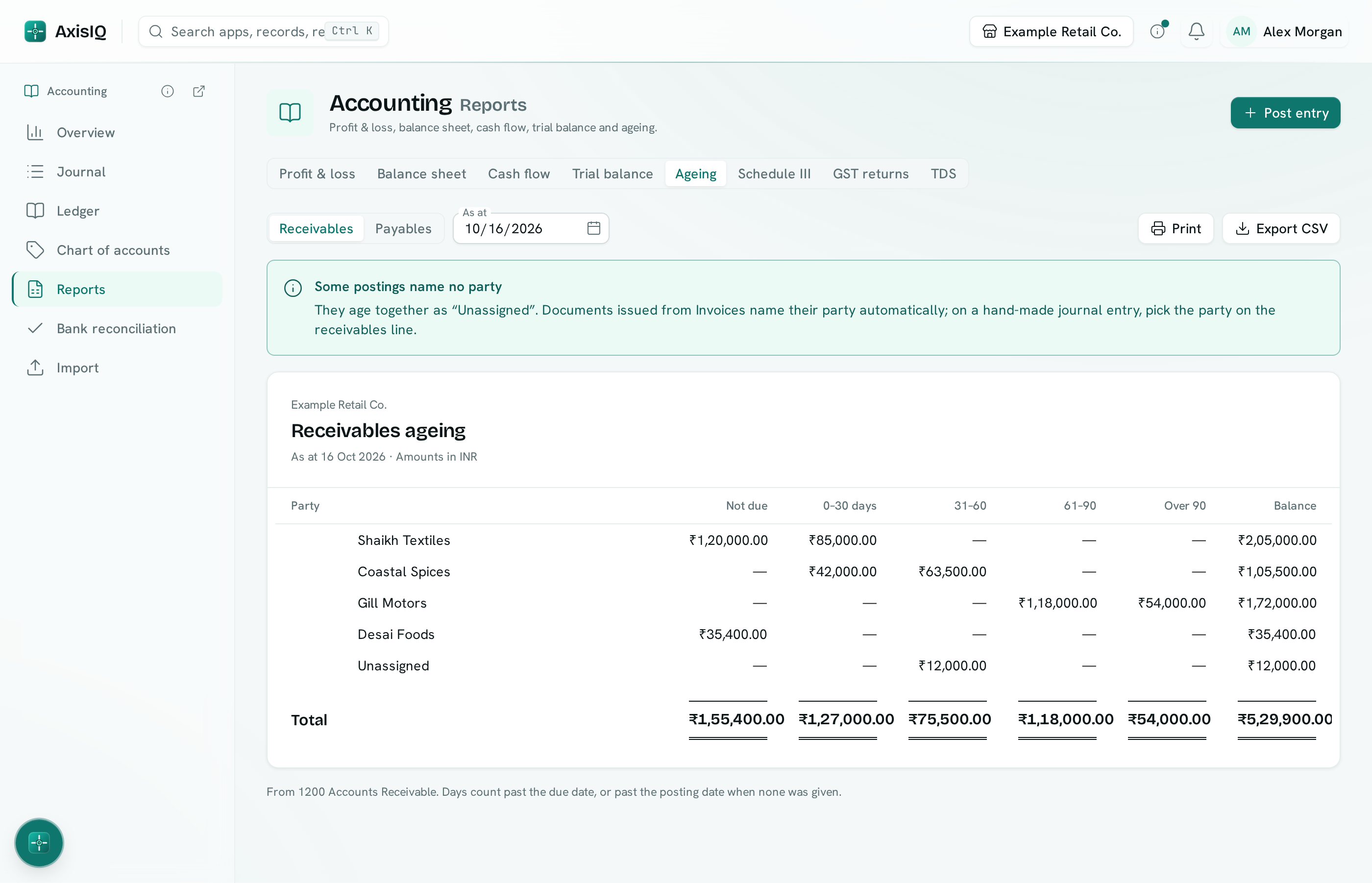Click the Unassigned row name
This screenshot has width=1372, height=883.
pyautogui.click(x=393, y=666)
